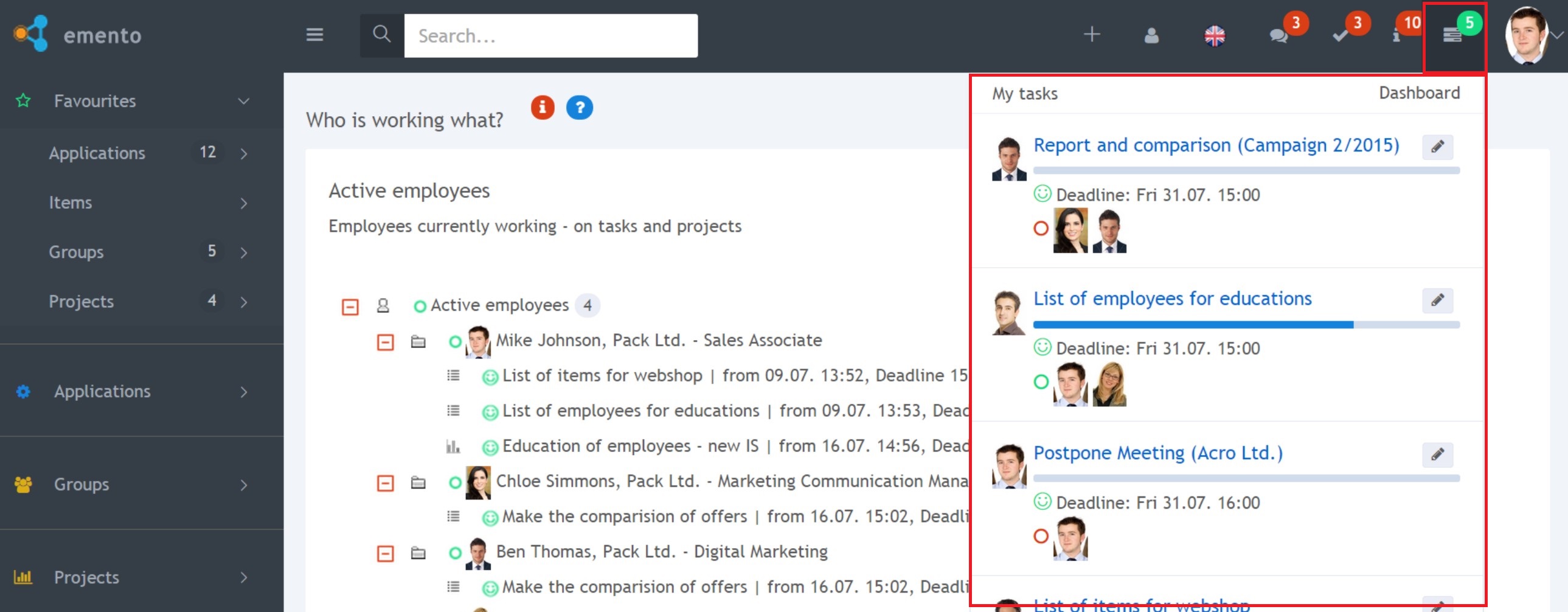Open avatar dropdown arrow in header
The width and height of the screenshot is (1568, 612).
pyautogui.click(x=1558, y=35)
